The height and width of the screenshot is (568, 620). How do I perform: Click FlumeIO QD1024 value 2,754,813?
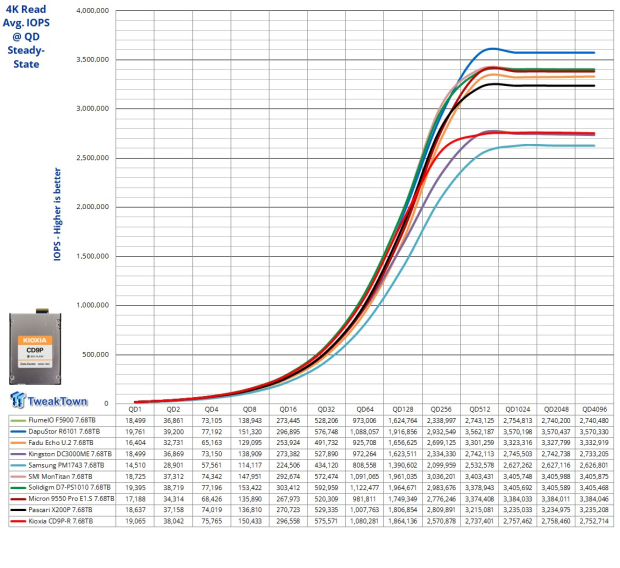[518, 420]
